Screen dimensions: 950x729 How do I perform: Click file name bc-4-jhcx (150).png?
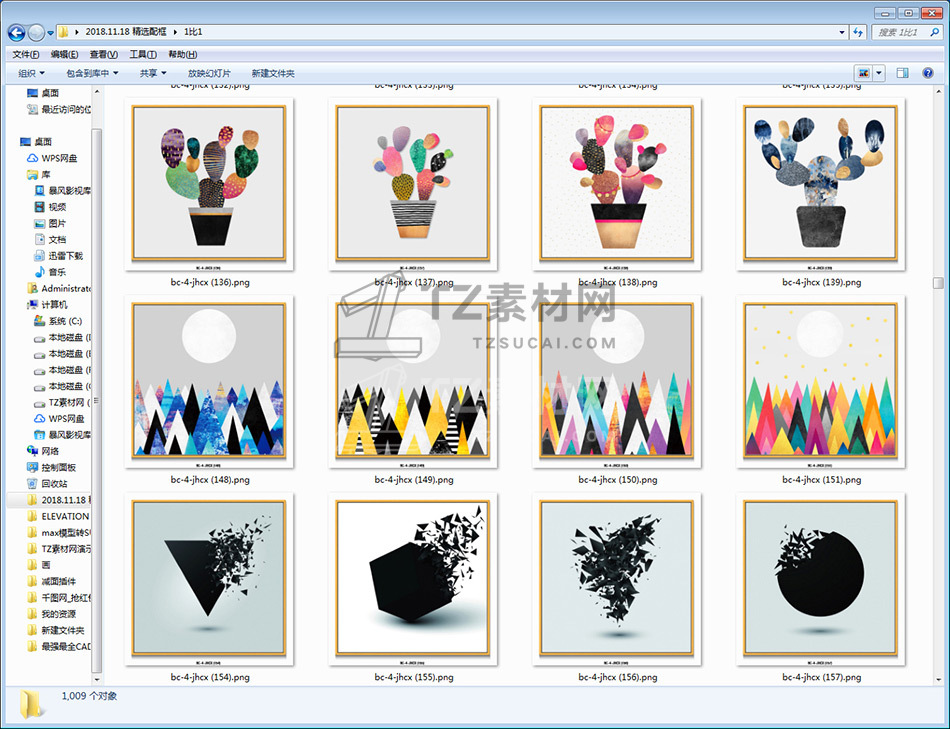617,479
